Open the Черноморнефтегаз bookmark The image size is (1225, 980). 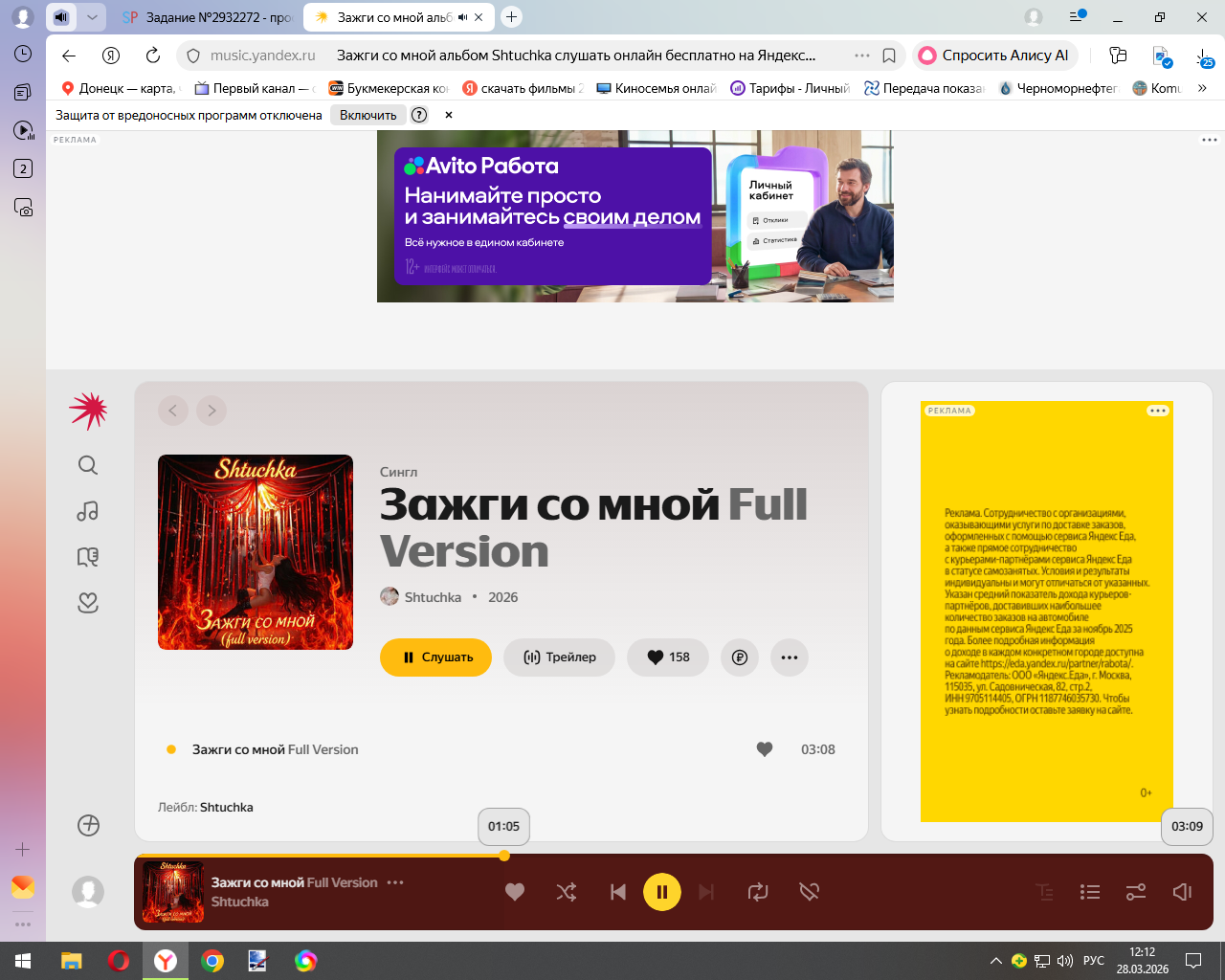coord(1058,88)
